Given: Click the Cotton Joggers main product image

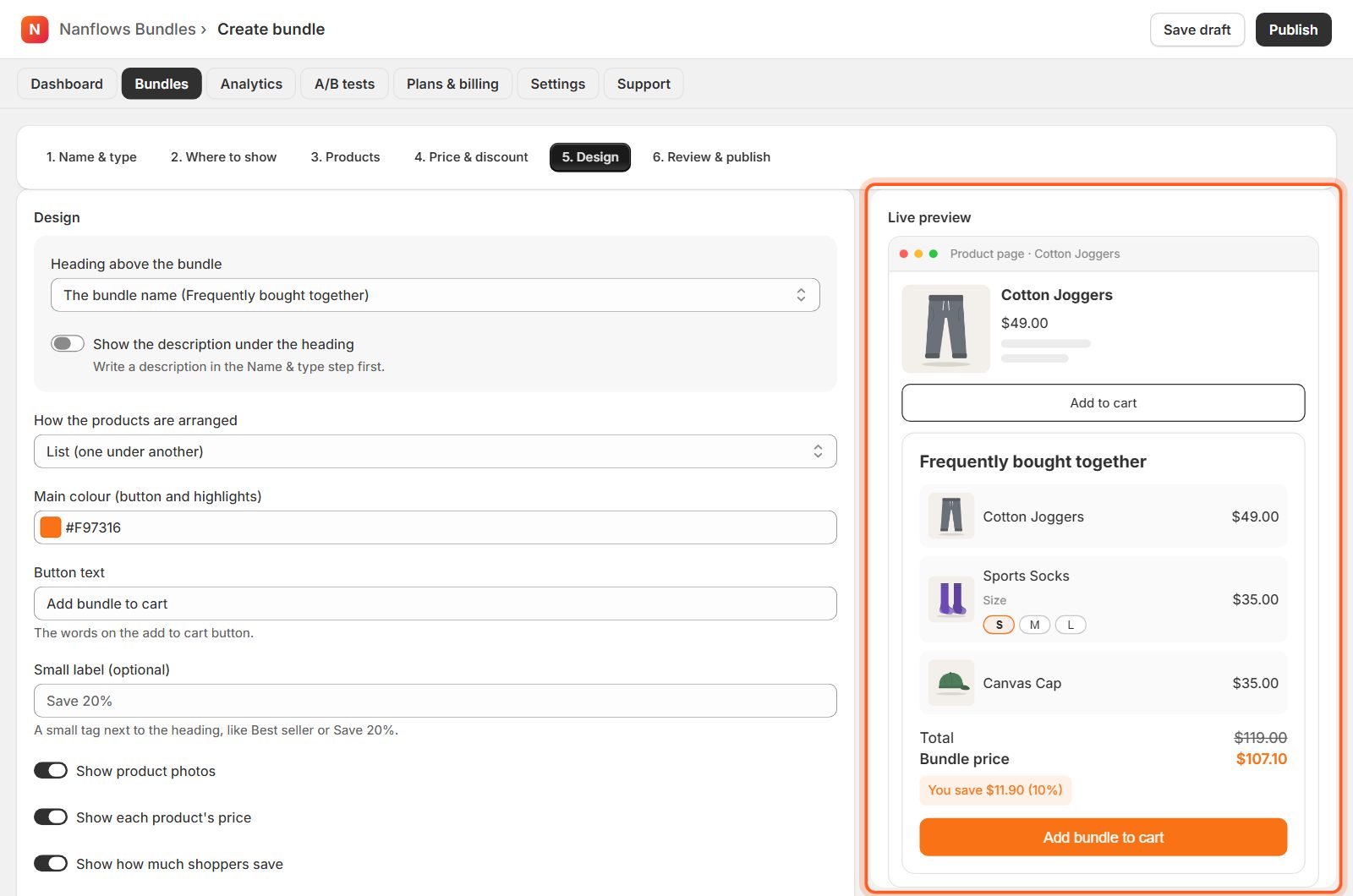Looking at the screenshot, I should click(945, 329).
